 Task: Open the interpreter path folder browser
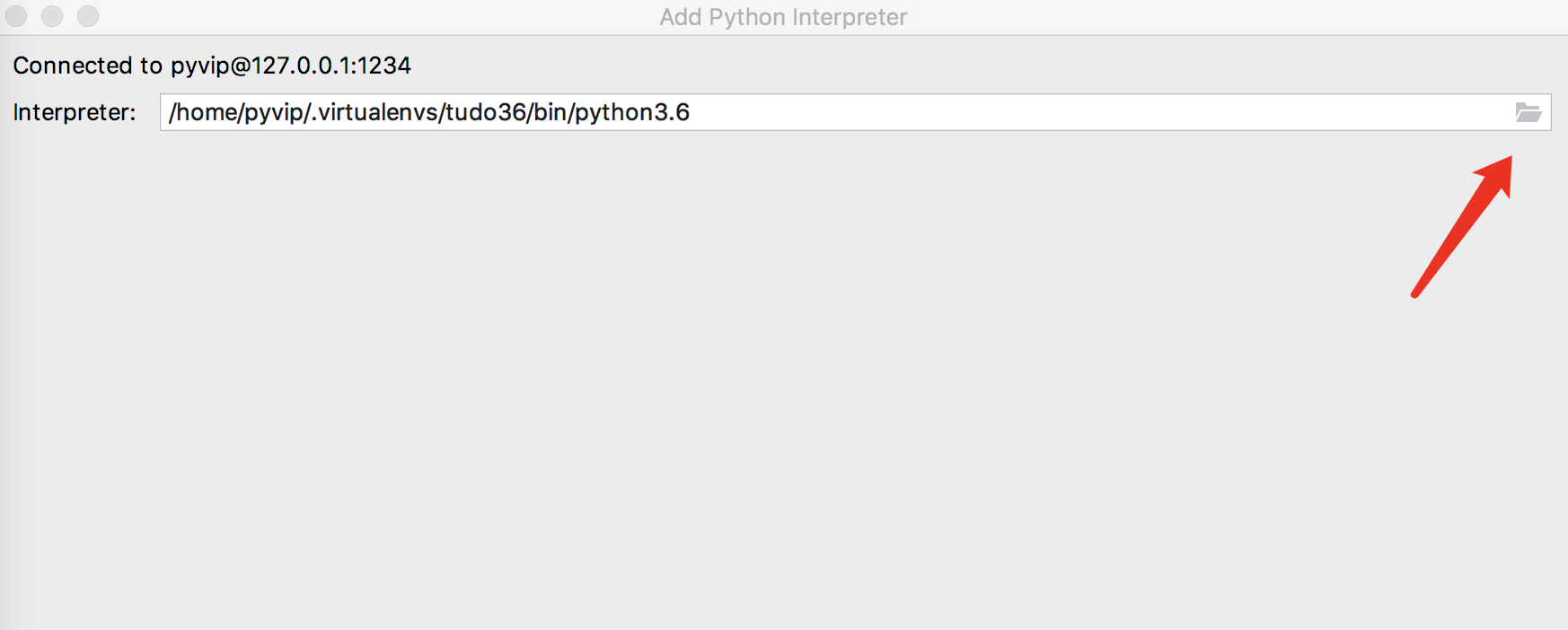click(1528, 112)
